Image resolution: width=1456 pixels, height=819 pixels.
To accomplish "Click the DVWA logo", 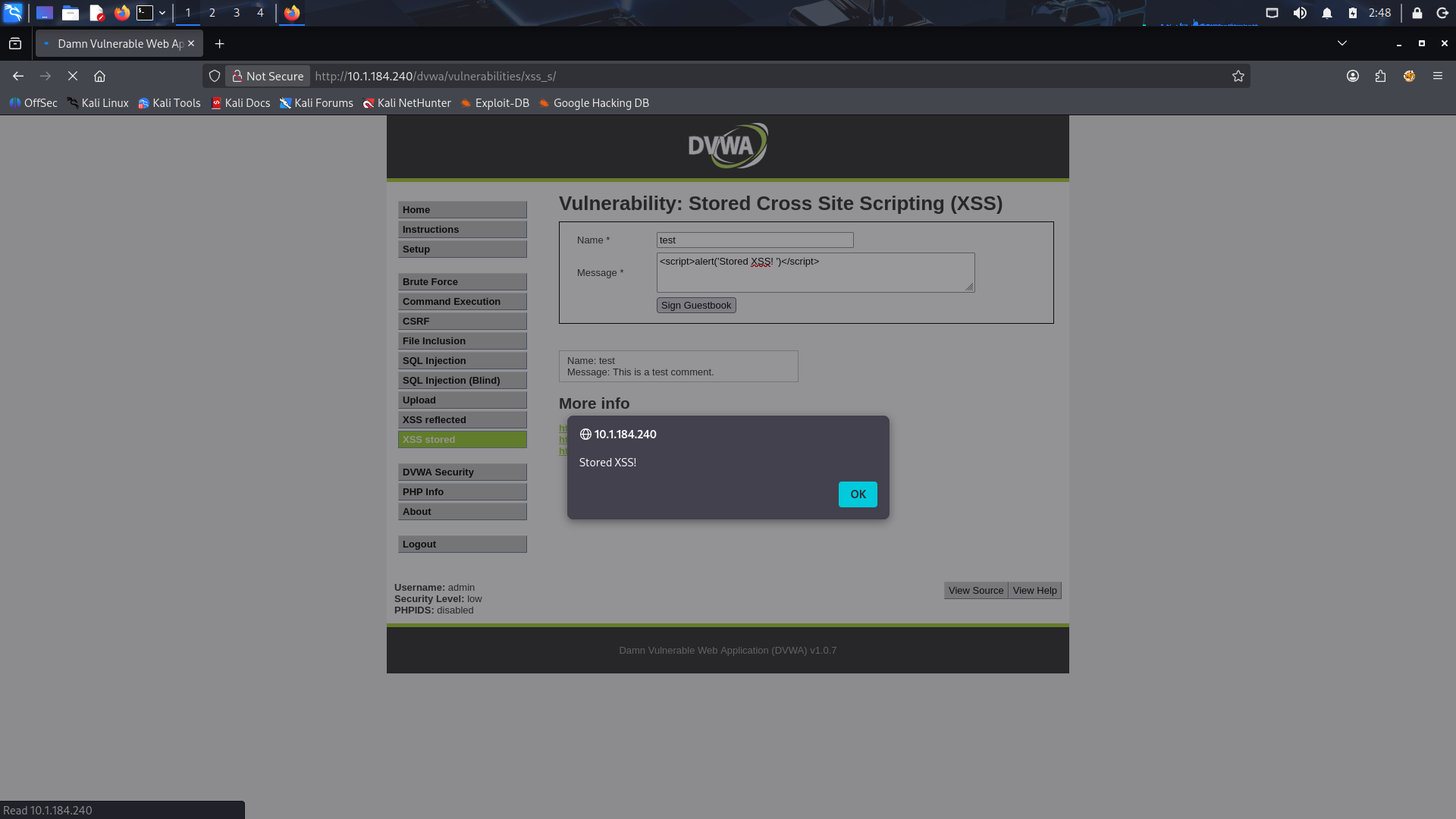I will 728,146.
